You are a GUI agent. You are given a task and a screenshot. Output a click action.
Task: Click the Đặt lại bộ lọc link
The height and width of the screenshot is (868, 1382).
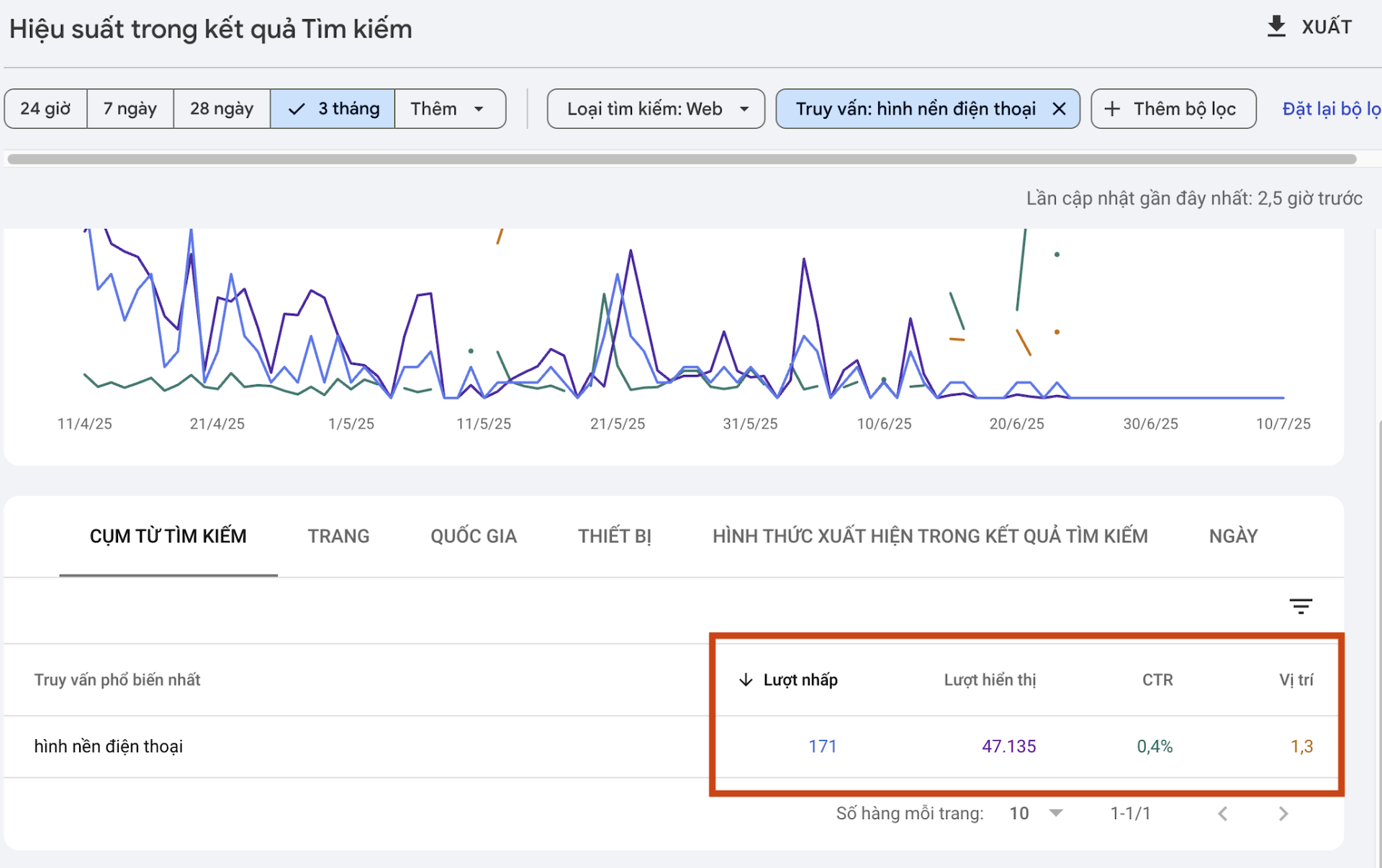point(1332,109)
